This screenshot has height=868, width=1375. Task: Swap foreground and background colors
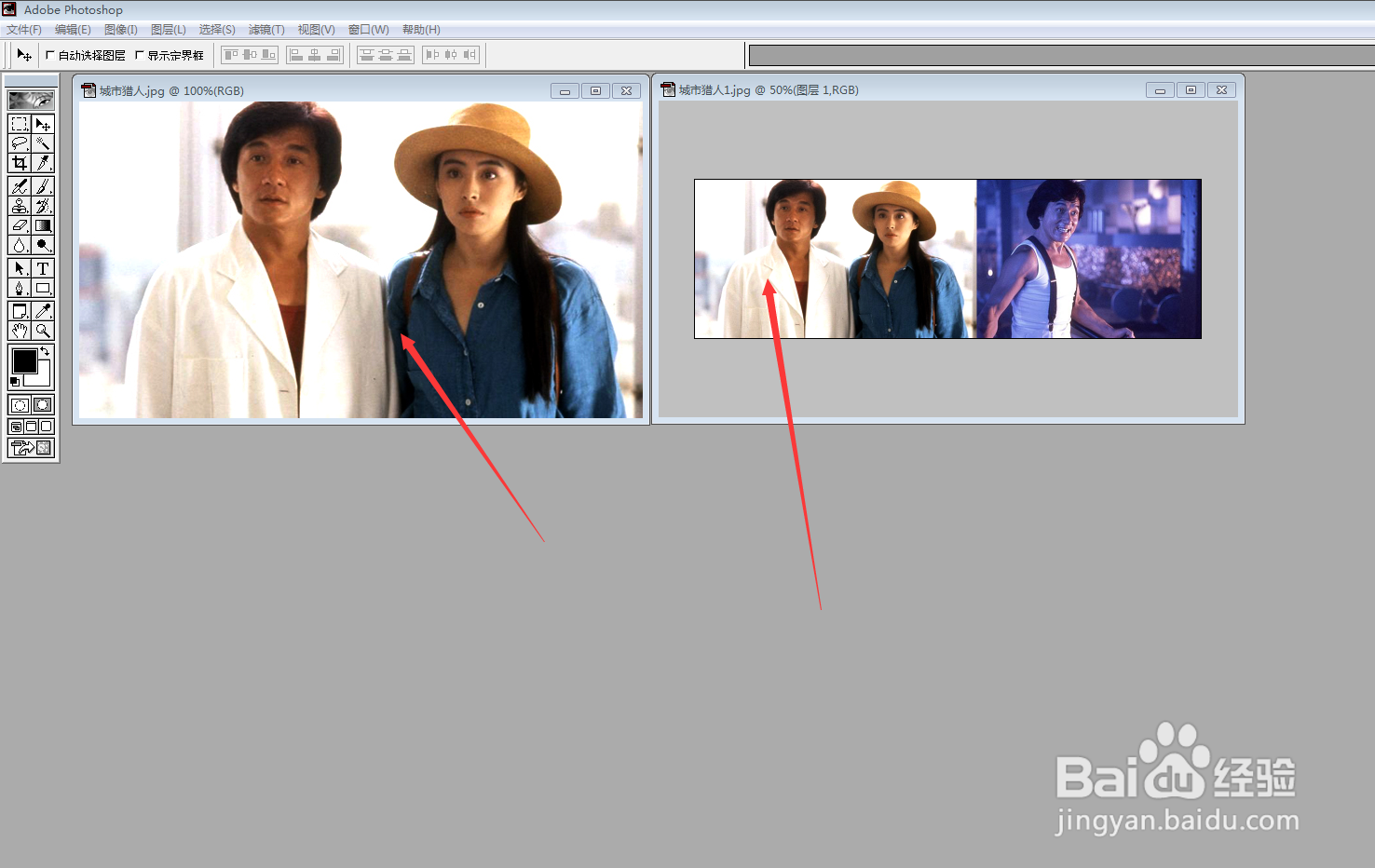(45, 351)
